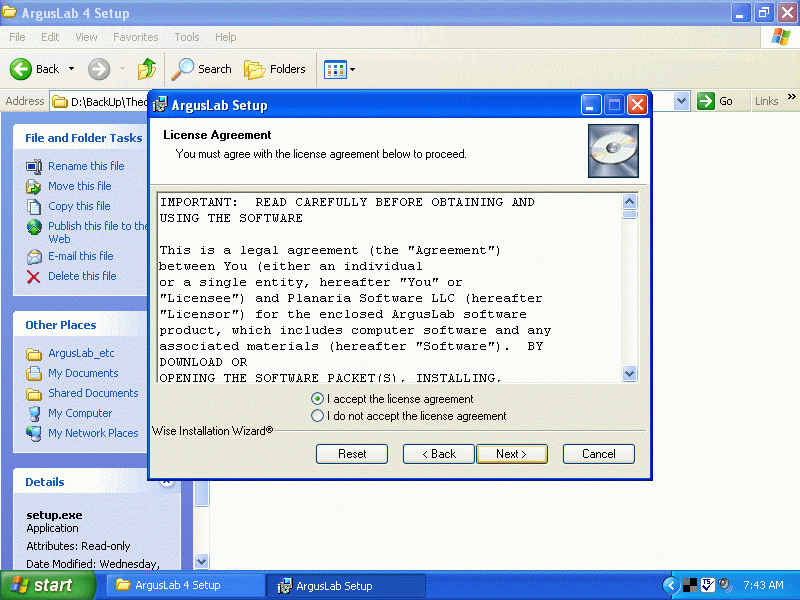Open the Views dropdown arrow
This screenshot has height=600, width=800.
352,69
